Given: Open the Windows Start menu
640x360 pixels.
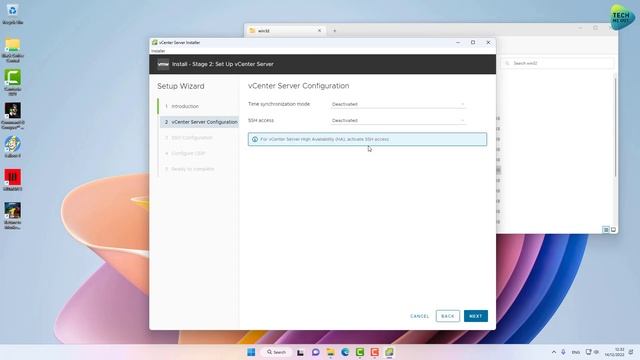Looking at the screenshot, I should click(x=251, y=352).
